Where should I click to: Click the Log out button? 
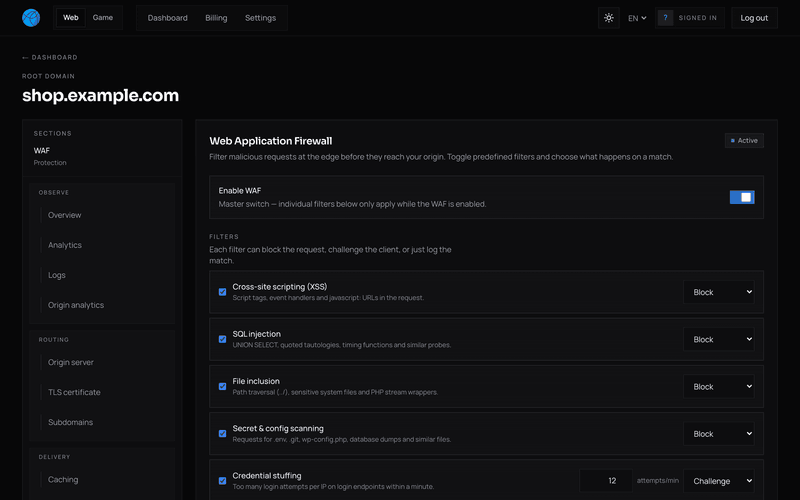[x=754, y=18]
